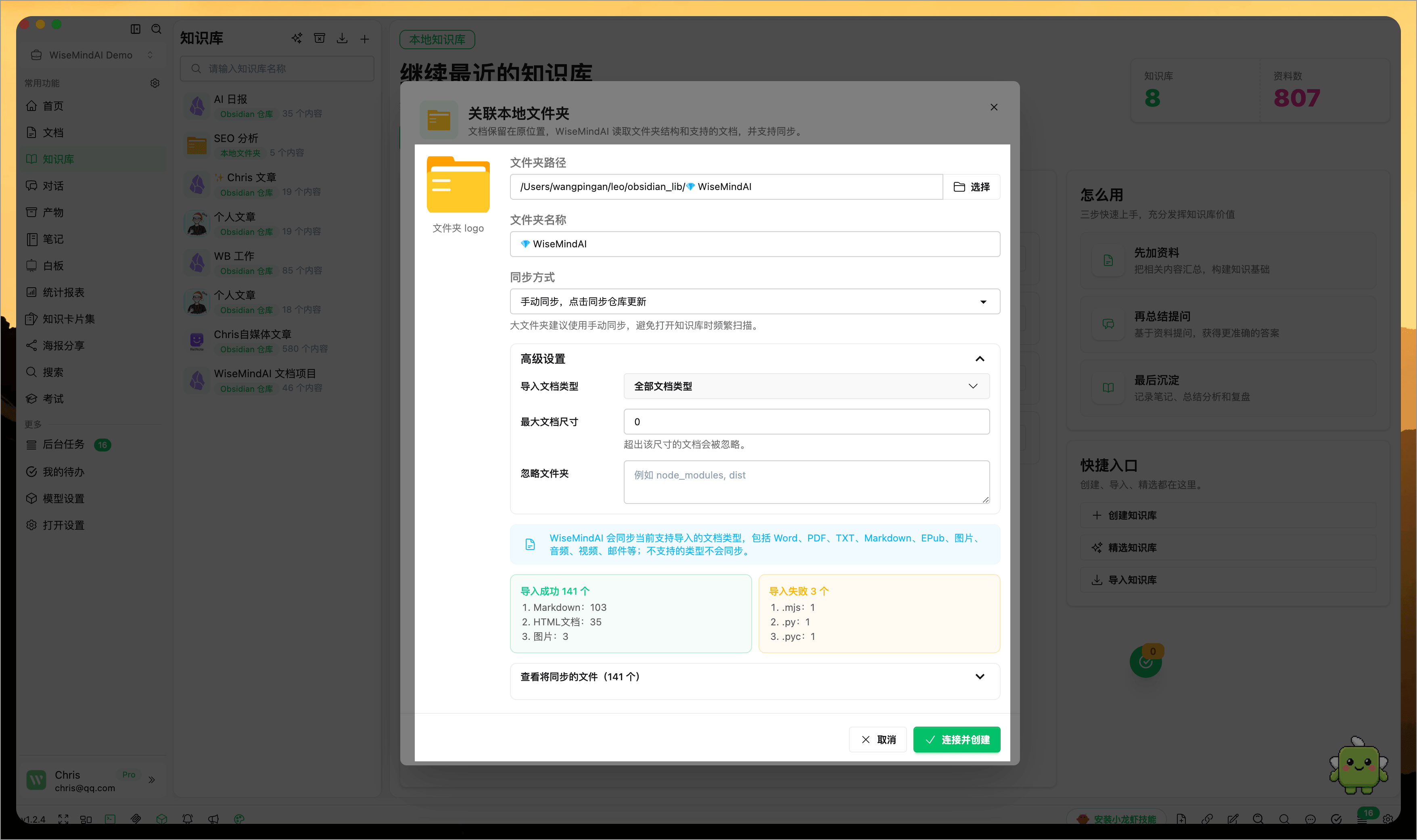Image resolution: width=1417 pixels, height=840 pixels.
Task: Collapse the 高级设置 section
Action: [x=980, y=359]
